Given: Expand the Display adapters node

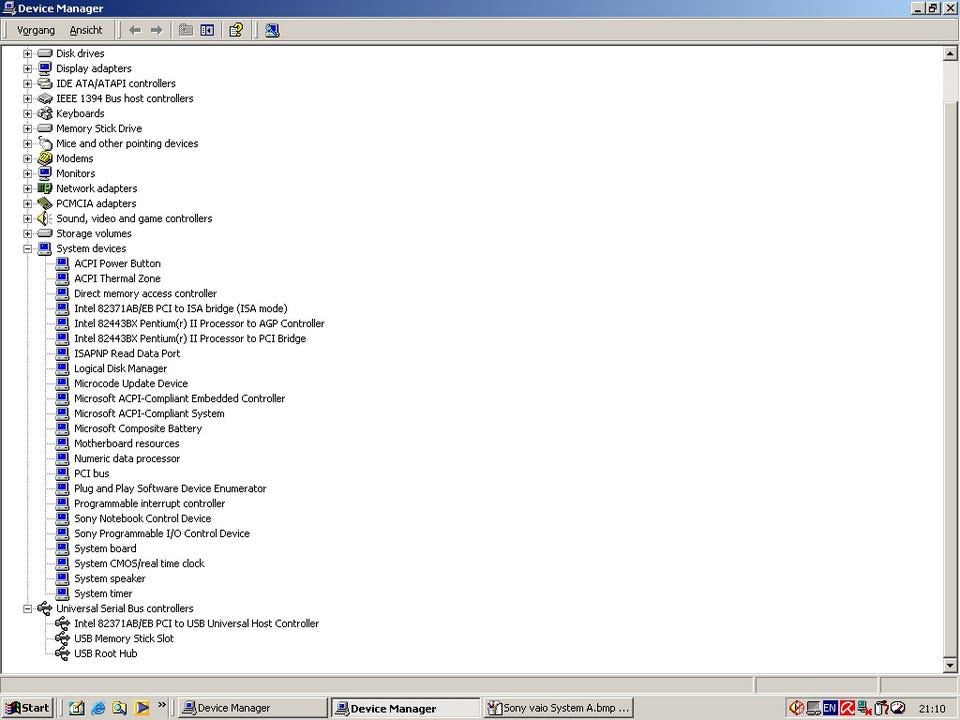Looking at the screenshot, I should coord(28,69).
